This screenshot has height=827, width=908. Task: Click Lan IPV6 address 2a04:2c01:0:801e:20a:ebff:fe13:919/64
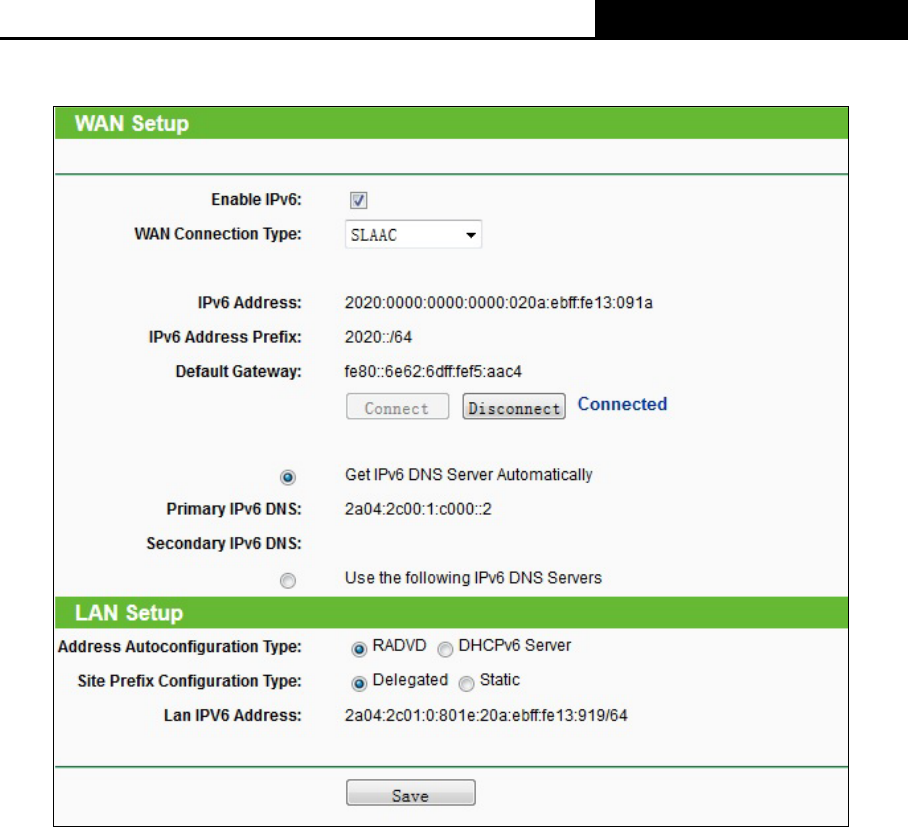point(486,716)
